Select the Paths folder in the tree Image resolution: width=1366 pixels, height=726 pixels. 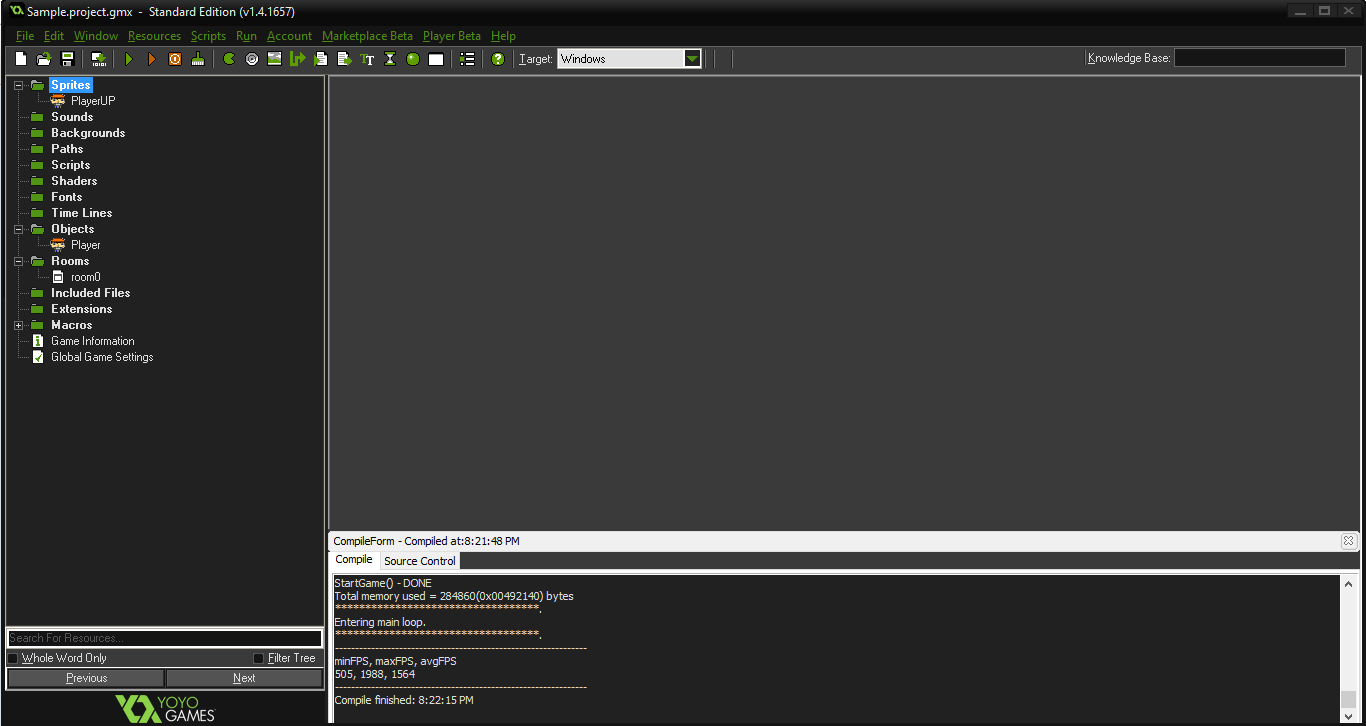(67, 149)
